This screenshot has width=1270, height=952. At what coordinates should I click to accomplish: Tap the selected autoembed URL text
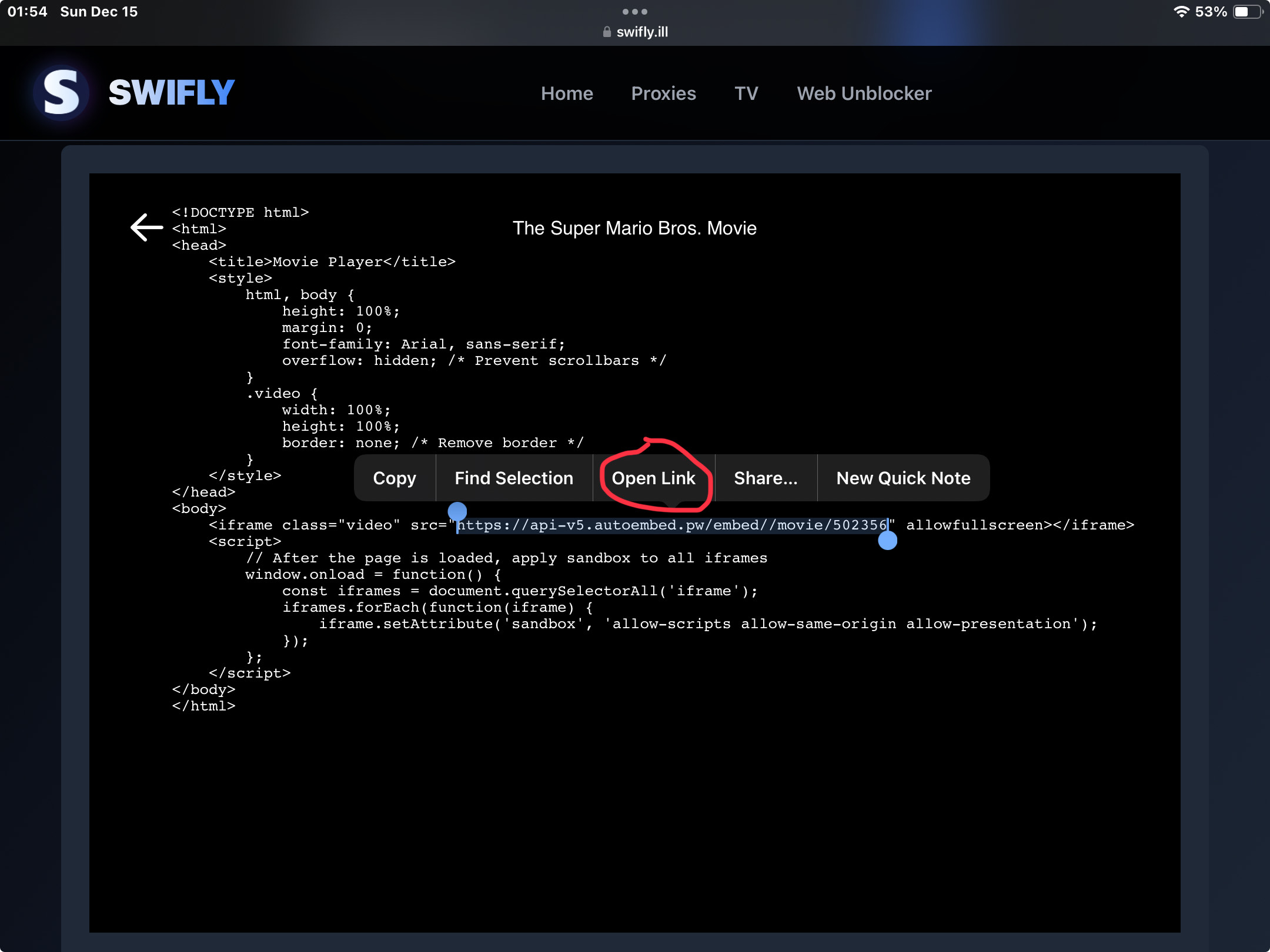pyautogui.click(x=672, y=525)
